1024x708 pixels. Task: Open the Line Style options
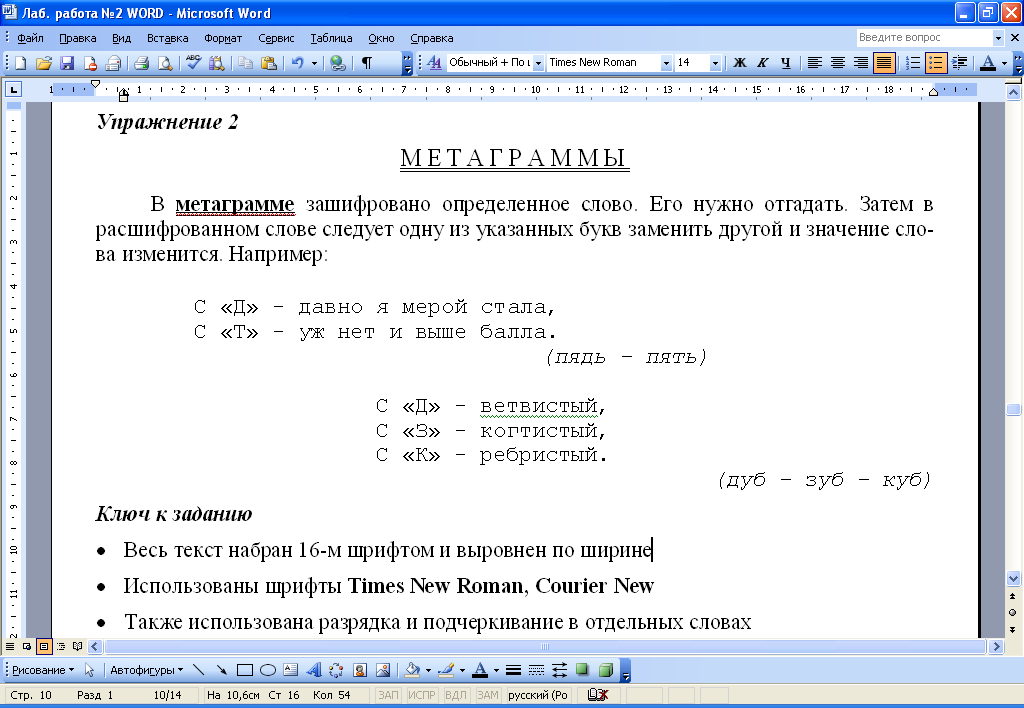pos(513,670)
